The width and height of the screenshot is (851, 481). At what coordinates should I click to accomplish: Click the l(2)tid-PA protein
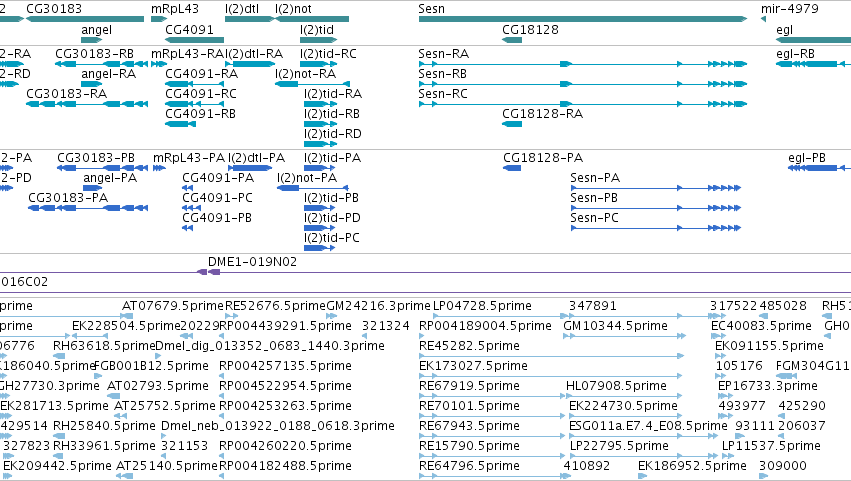point(332,158)
